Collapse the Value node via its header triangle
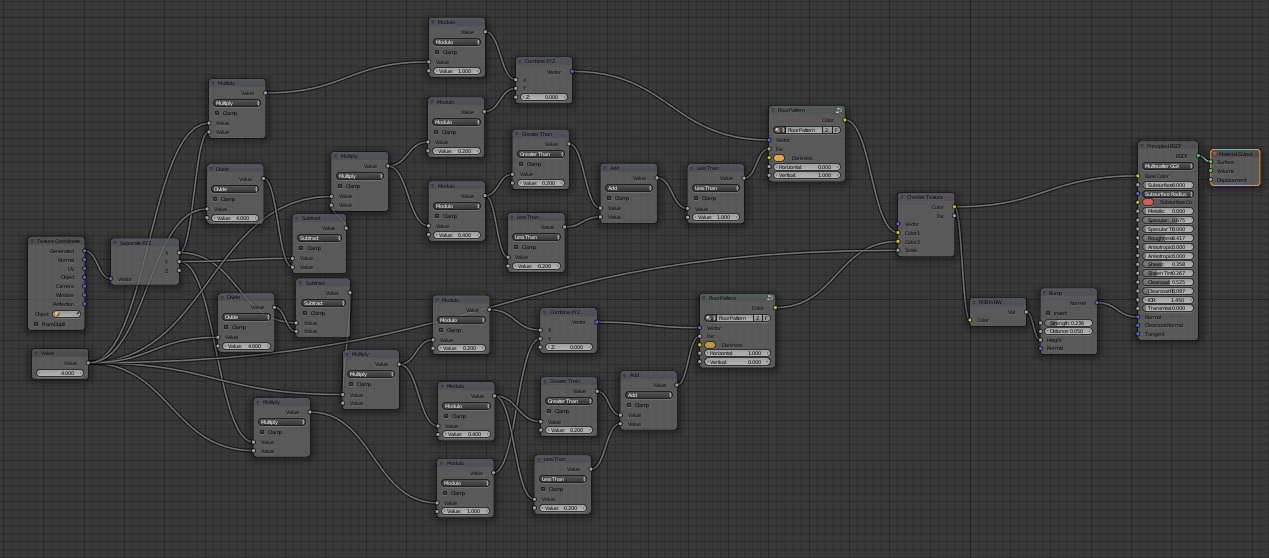Viewport: 1269px width, 558px height. coord(35,353)
